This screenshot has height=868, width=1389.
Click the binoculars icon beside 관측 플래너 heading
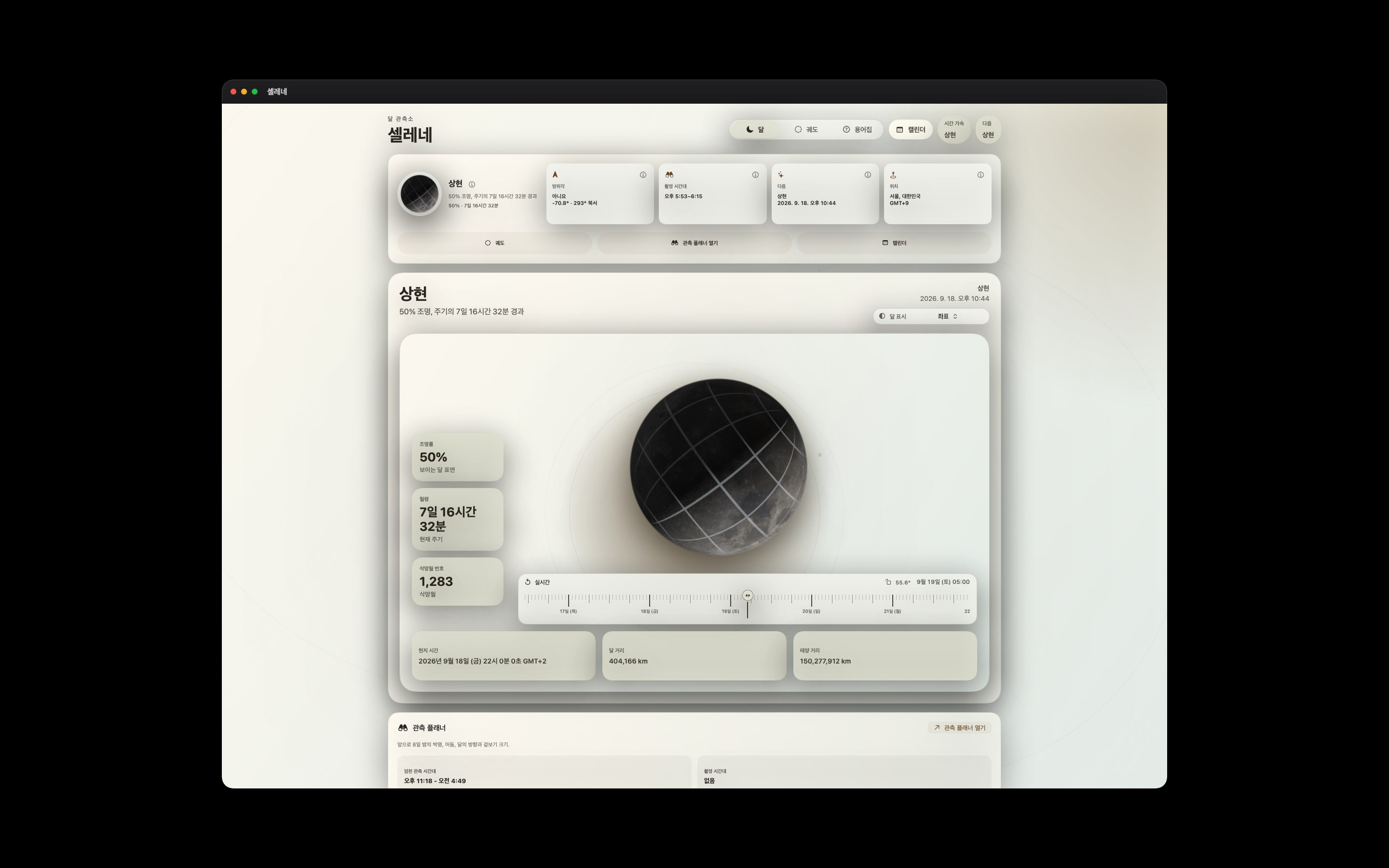click(403, 728)
